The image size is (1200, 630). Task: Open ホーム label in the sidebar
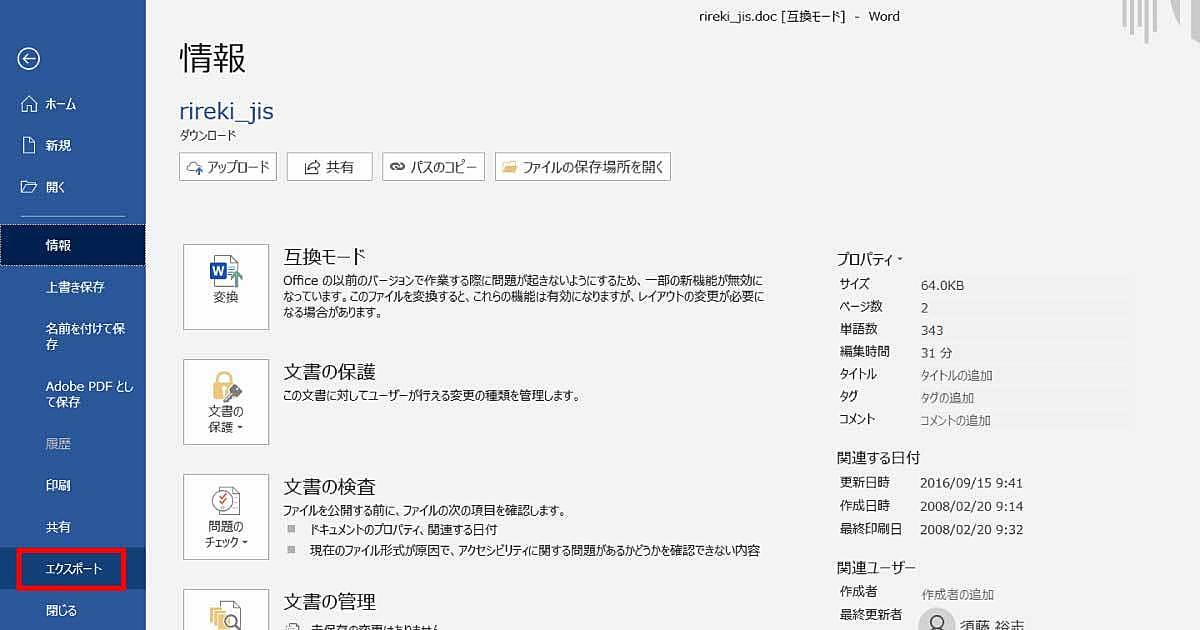[61, 104]
